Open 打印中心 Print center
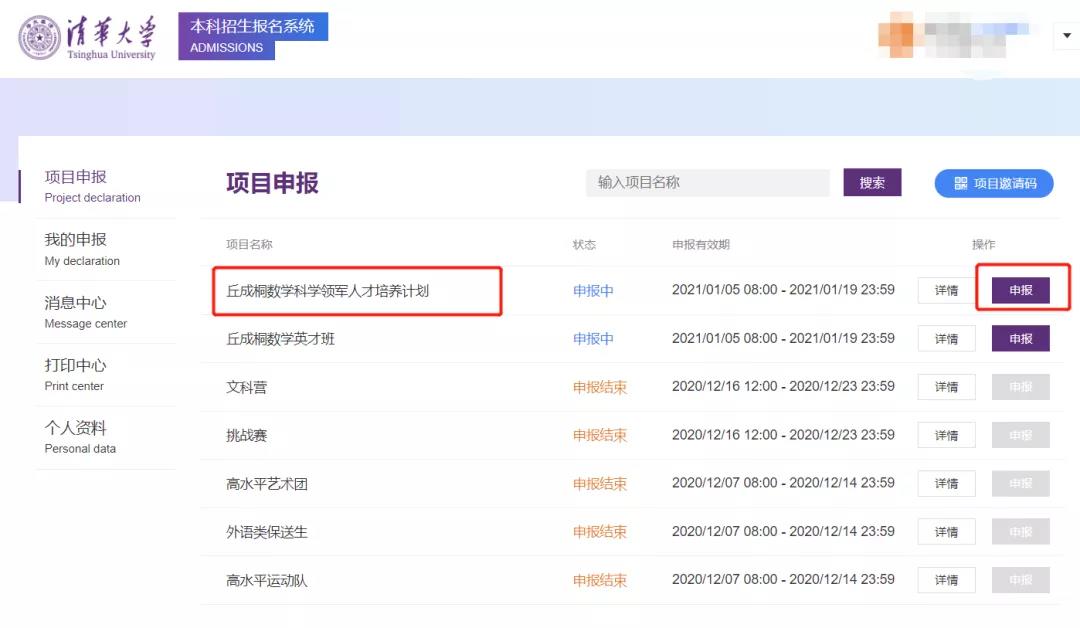 coord(75,375)
